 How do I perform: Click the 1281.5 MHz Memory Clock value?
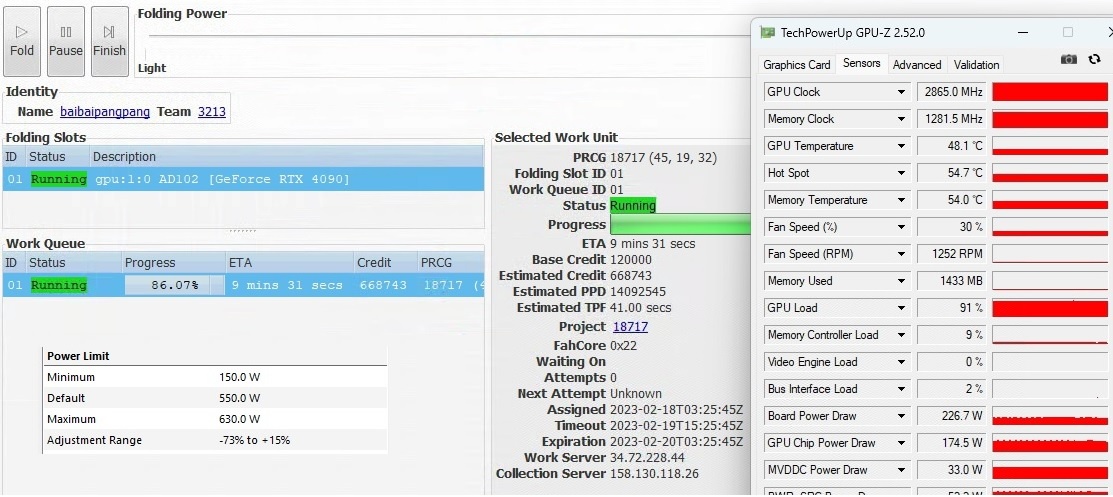pos(951,119)
